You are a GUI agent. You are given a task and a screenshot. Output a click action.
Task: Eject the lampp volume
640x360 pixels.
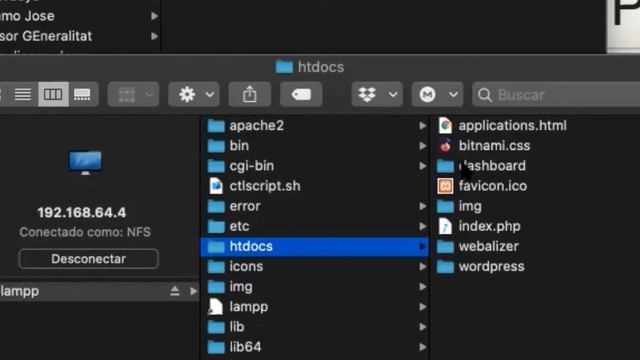coord(175,291)
